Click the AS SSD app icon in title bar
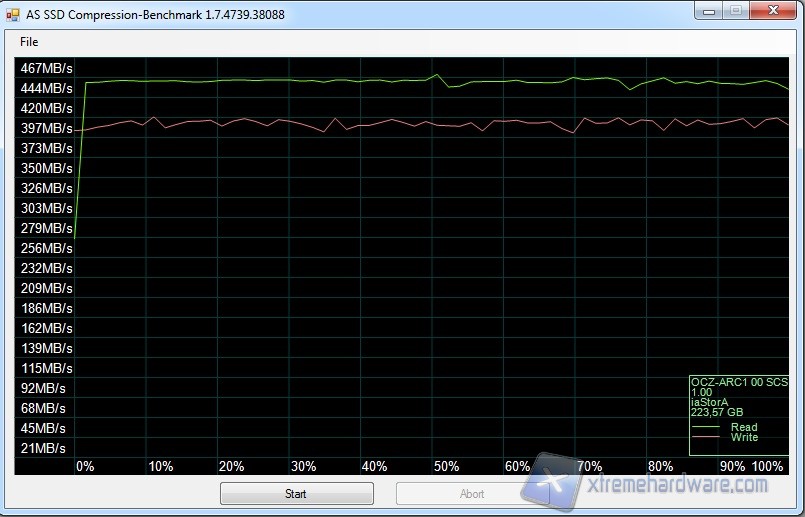This screenshot has height=517, width=805. point(13,13)
